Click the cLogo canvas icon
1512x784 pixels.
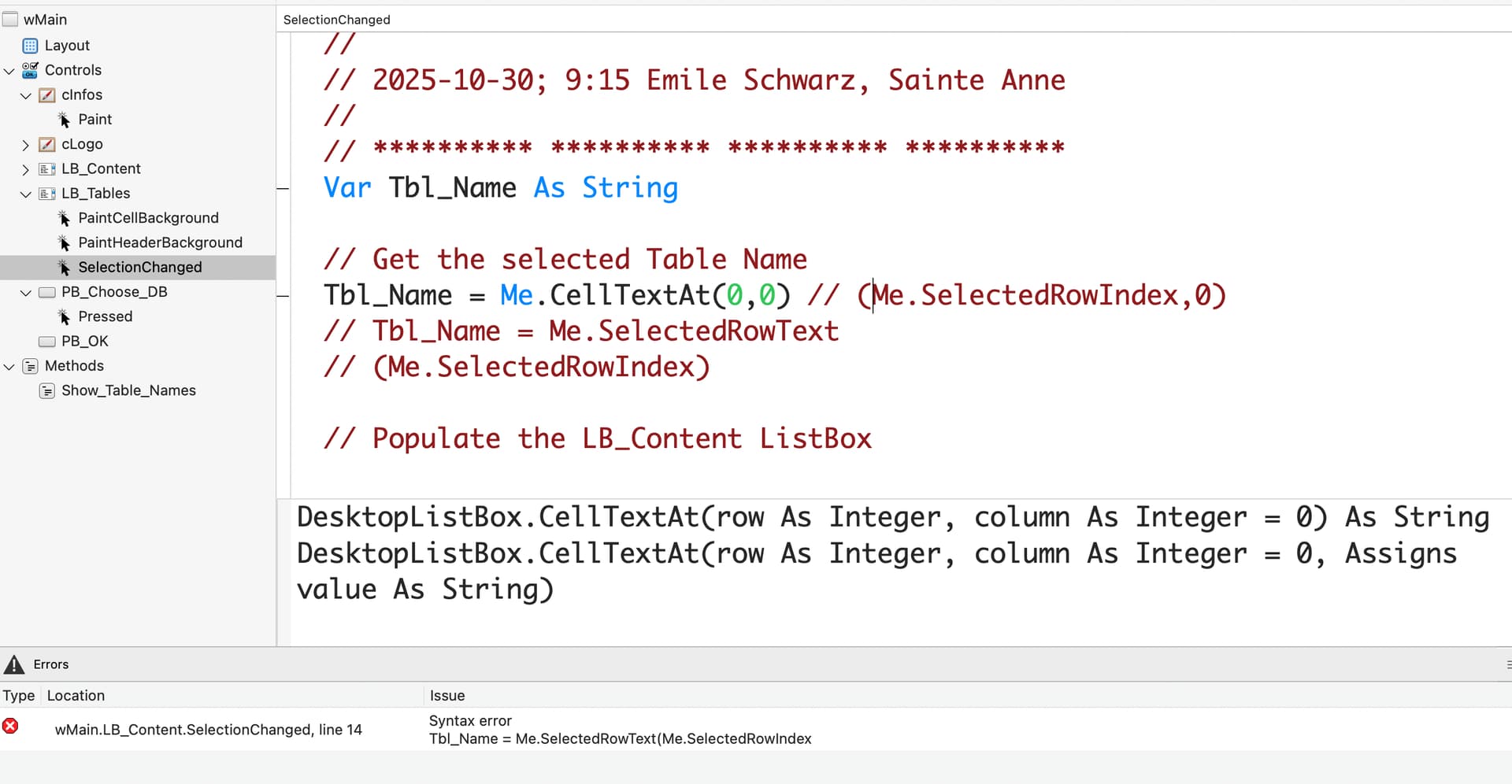click(47, 144)
